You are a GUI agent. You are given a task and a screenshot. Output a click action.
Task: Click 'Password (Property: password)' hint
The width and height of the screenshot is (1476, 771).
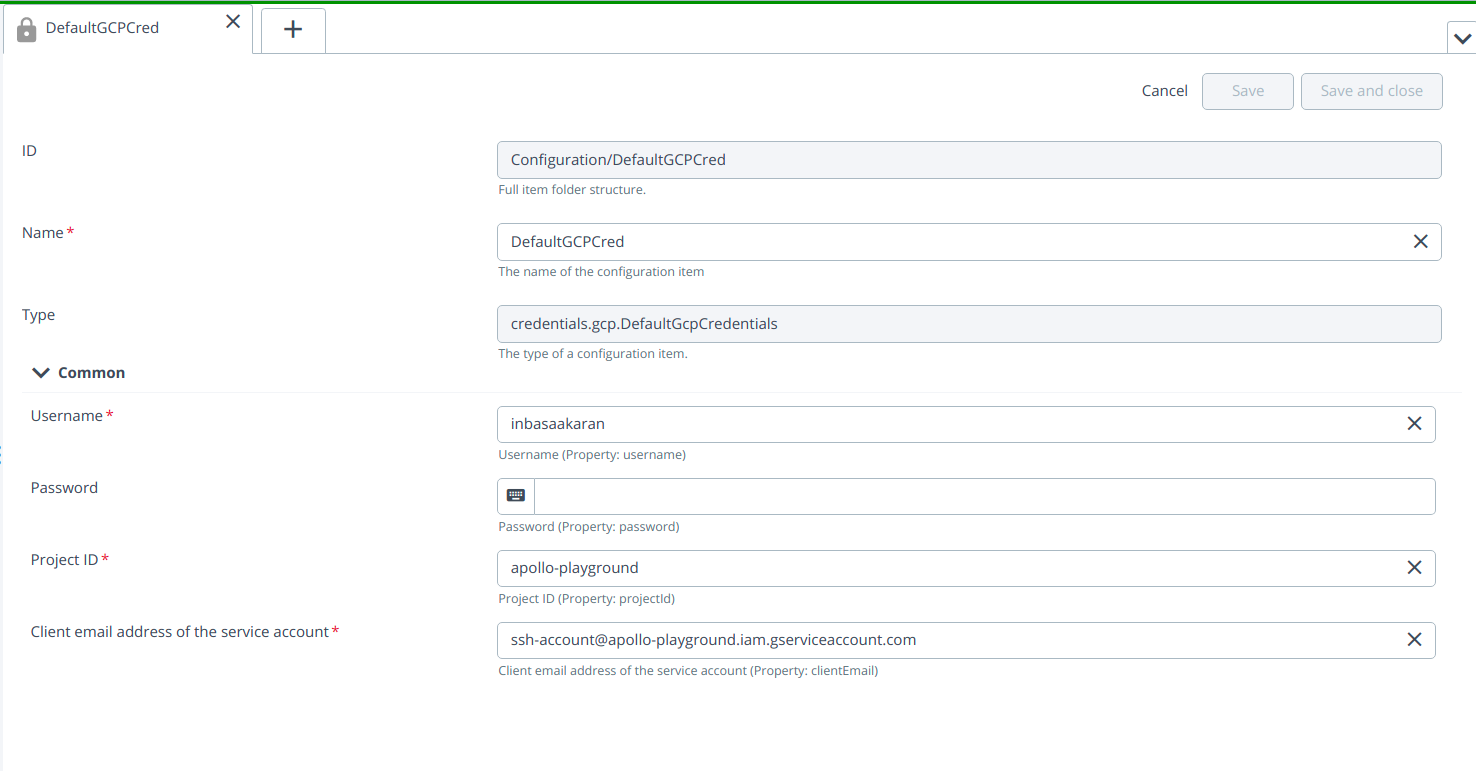coord(589,527)
